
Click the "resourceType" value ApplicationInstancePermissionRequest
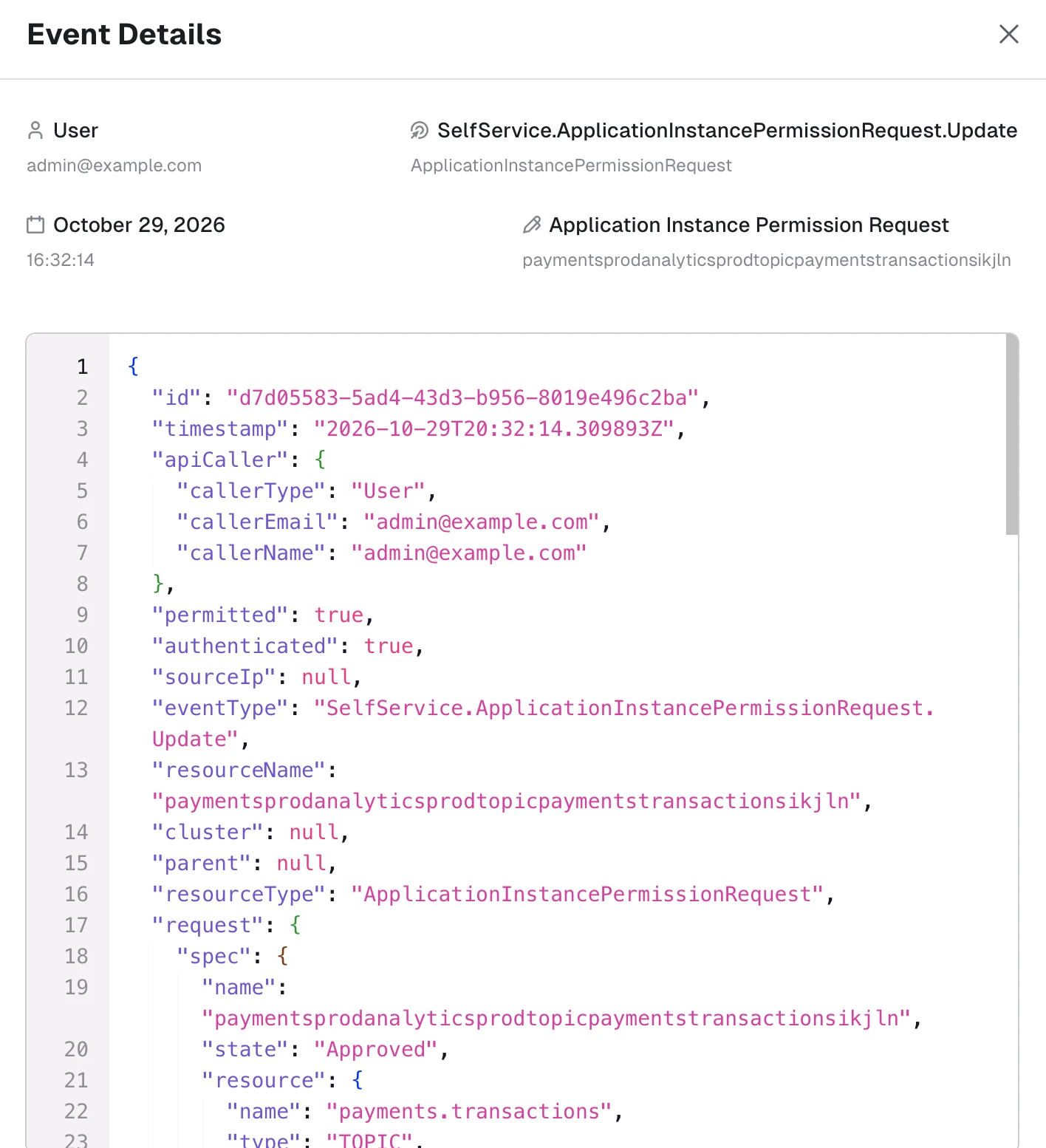[587, 895]
